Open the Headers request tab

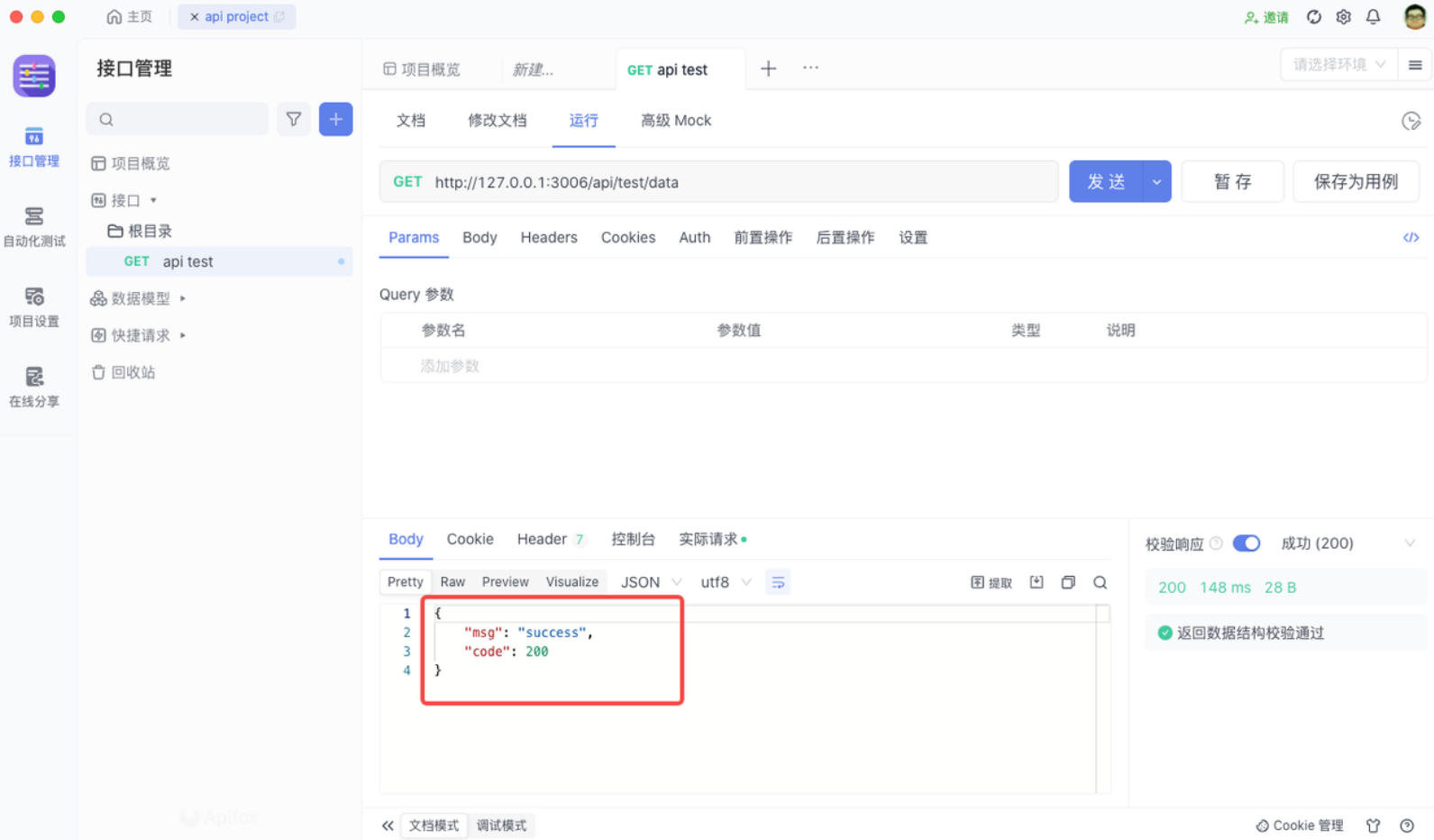549,238
